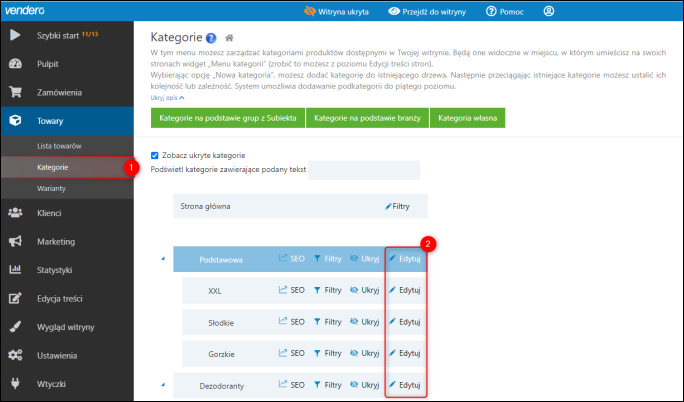Open the Zamówienia menu label
This screenshot has height=402, width=684.
pos(59,92)
